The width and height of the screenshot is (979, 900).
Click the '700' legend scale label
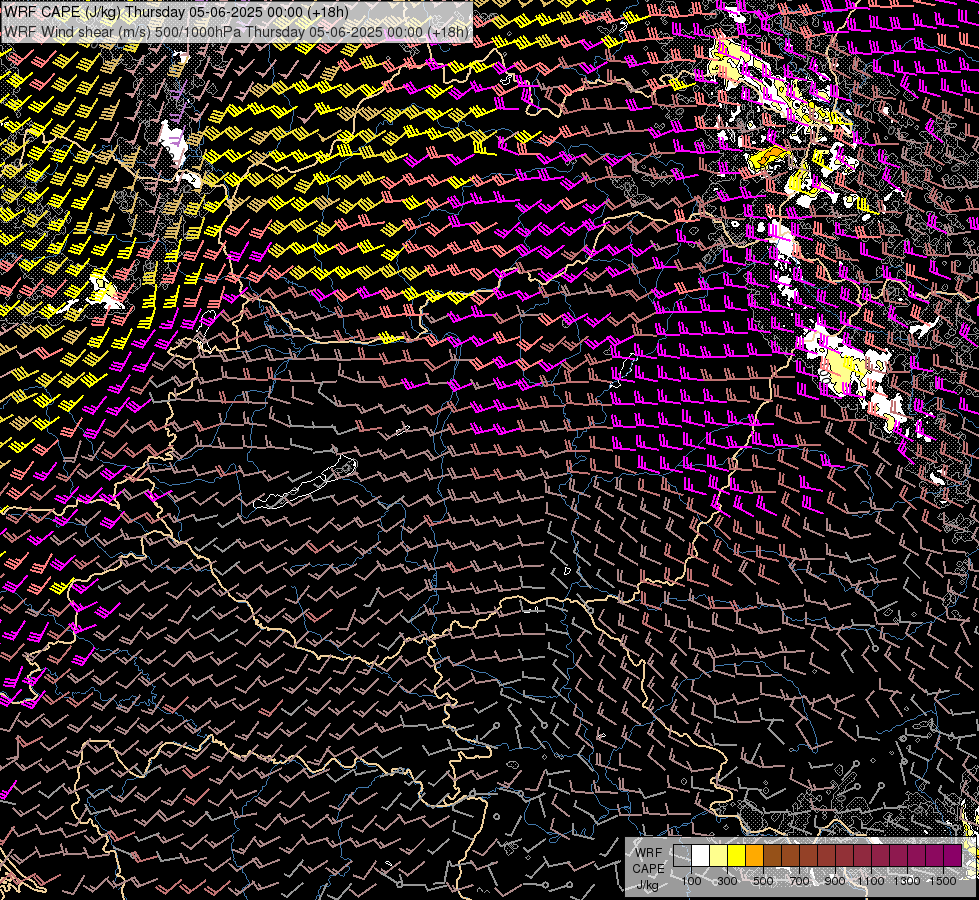pos(799,881)
